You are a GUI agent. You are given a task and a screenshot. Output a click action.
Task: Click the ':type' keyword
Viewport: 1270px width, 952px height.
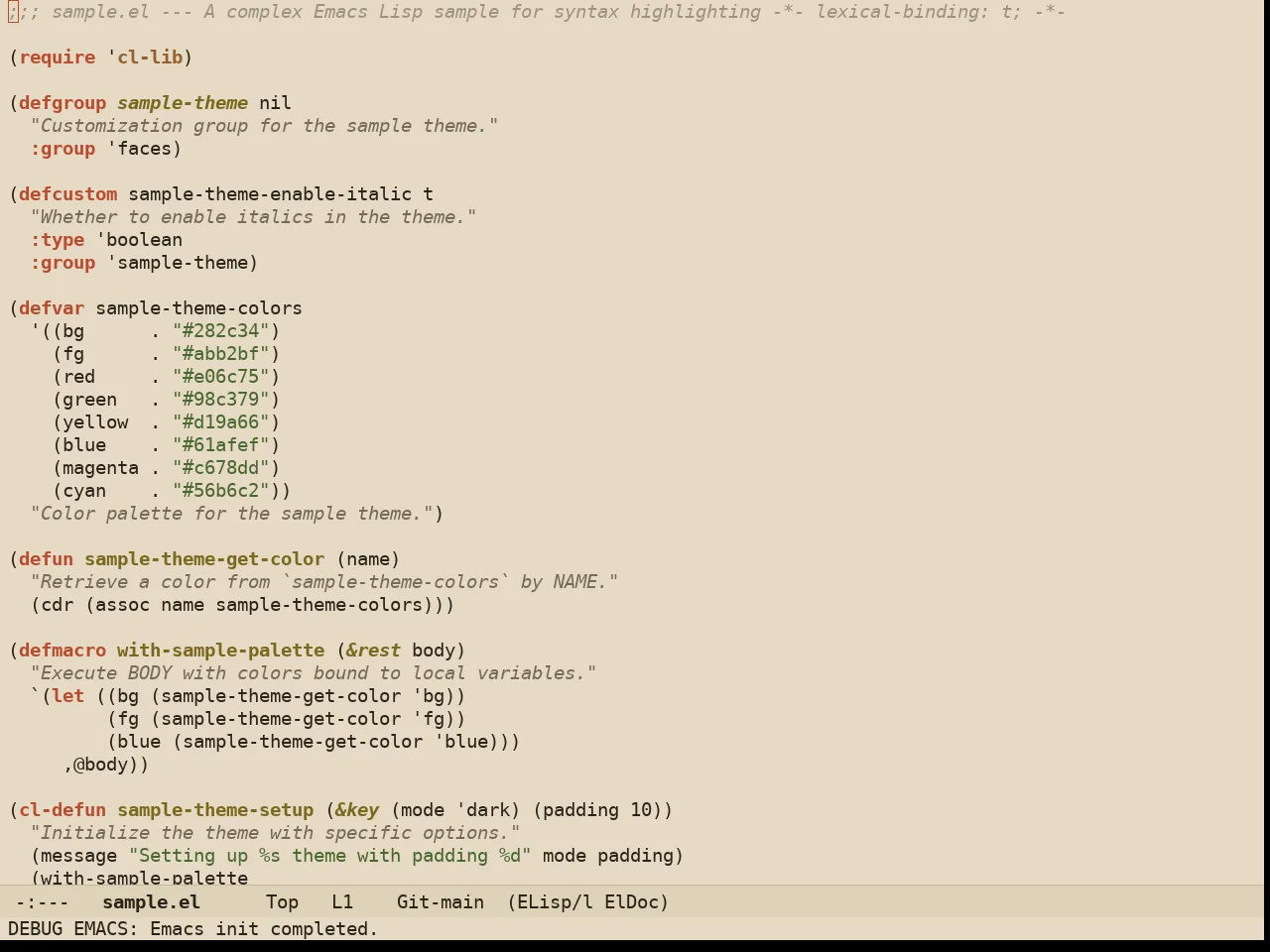click(58, 240)
